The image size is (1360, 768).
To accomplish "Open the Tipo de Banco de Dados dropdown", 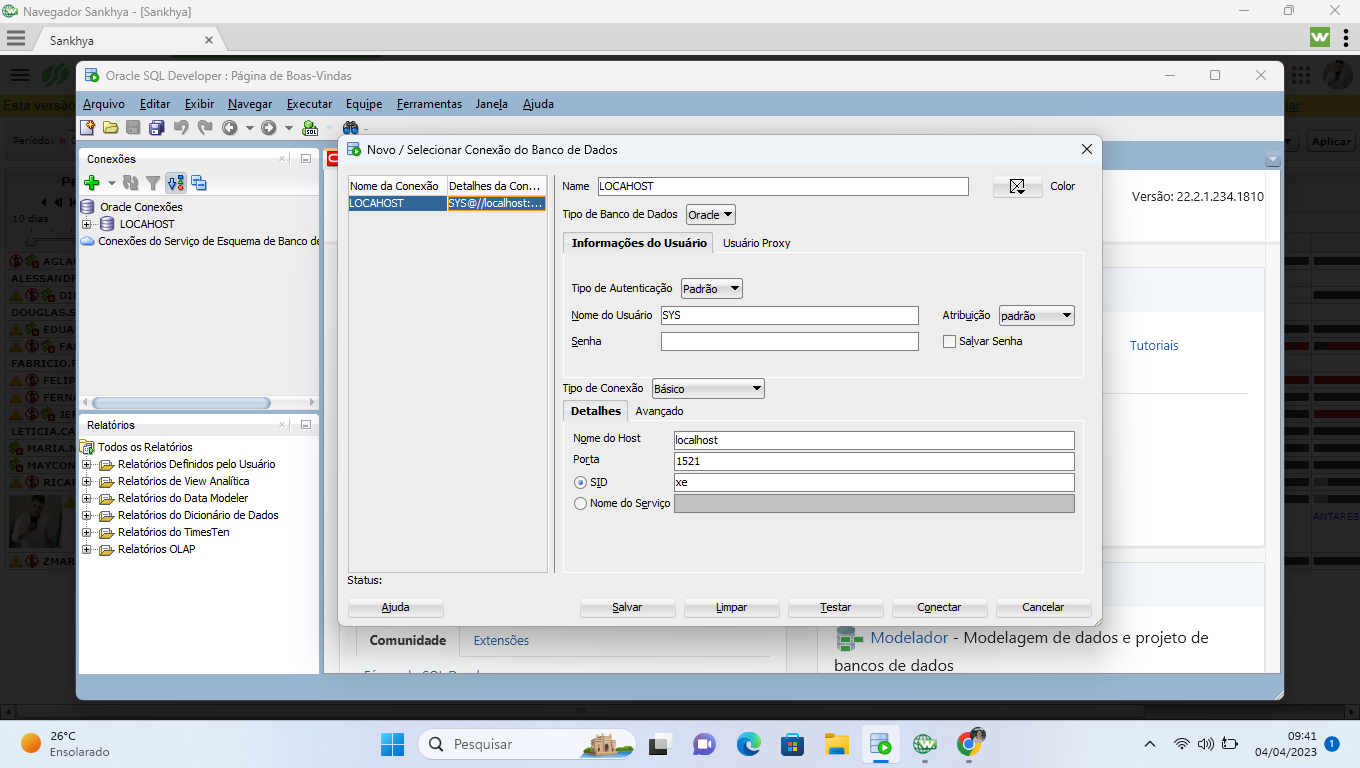I will point(711,215).
